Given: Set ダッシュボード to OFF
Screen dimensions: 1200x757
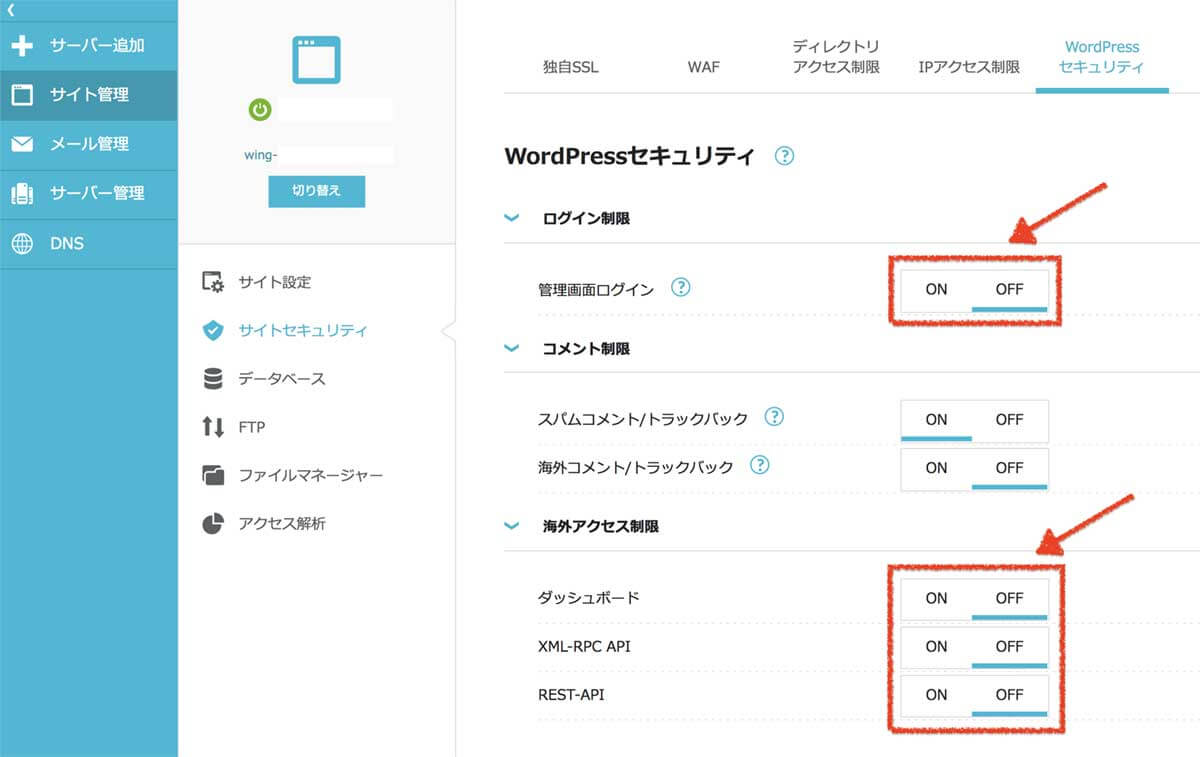Looking at the screenshot, I should pyautogui.click(x=1010, y=599).
